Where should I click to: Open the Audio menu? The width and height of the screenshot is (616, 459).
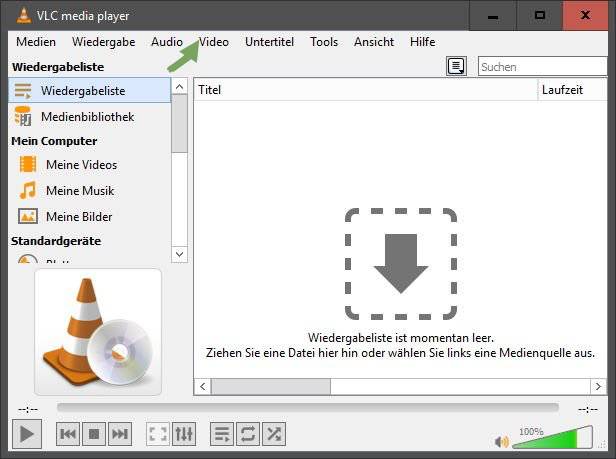click(167, 42)
